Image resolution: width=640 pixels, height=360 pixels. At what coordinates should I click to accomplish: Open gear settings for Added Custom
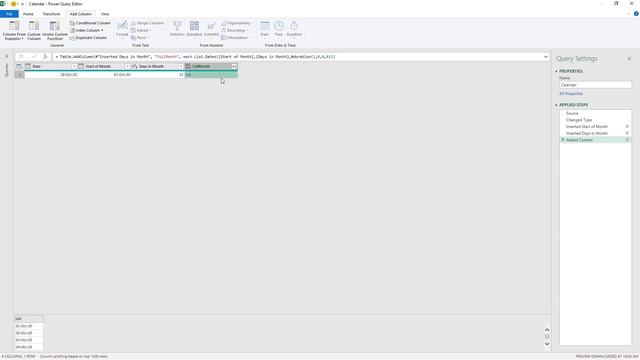pos(627,140)
